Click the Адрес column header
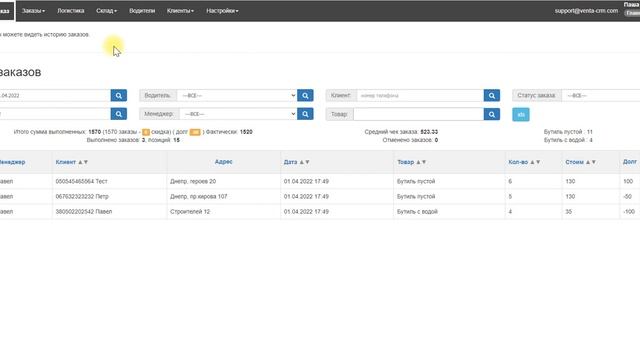Viewport: 640px width, 360px height. point(223,162)
